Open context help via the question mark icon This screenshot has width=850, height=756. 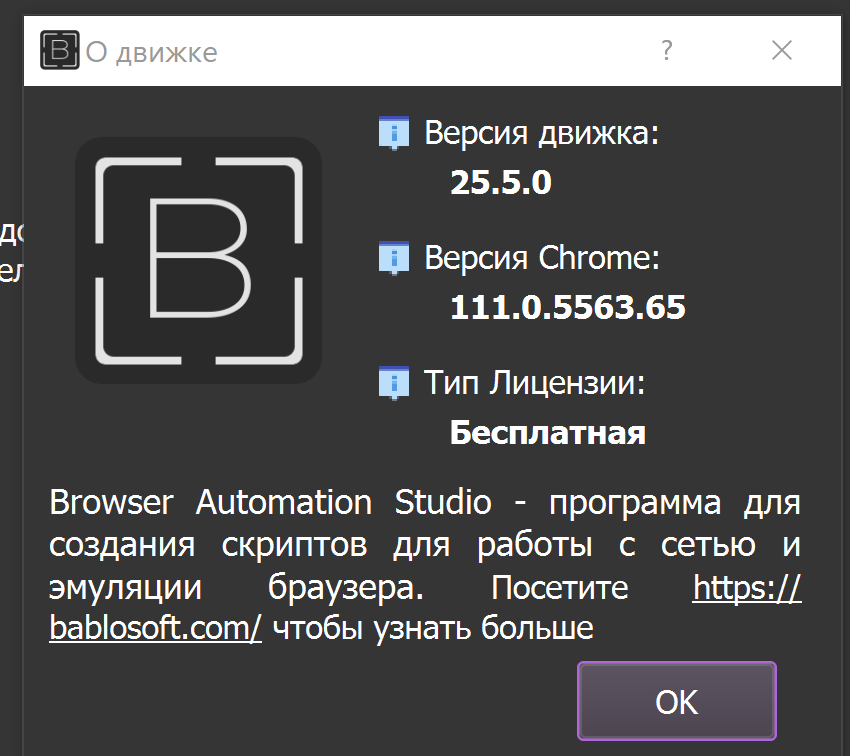[x=666, y=49]
